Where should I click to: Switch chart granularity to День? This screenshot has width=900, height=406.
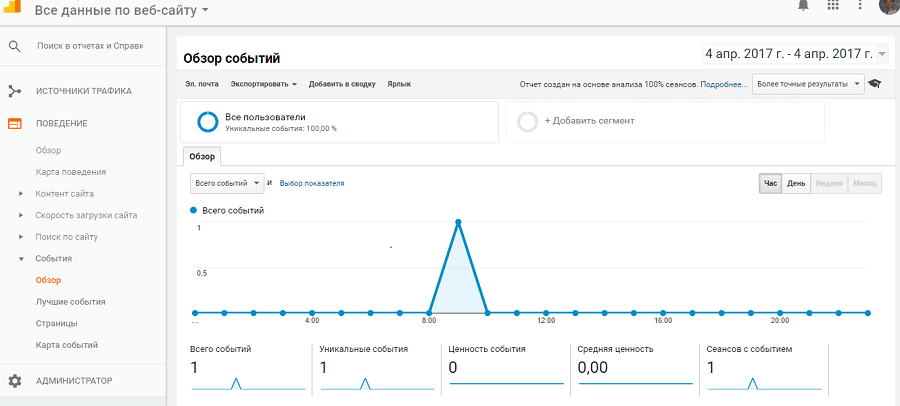click(796, 184)
